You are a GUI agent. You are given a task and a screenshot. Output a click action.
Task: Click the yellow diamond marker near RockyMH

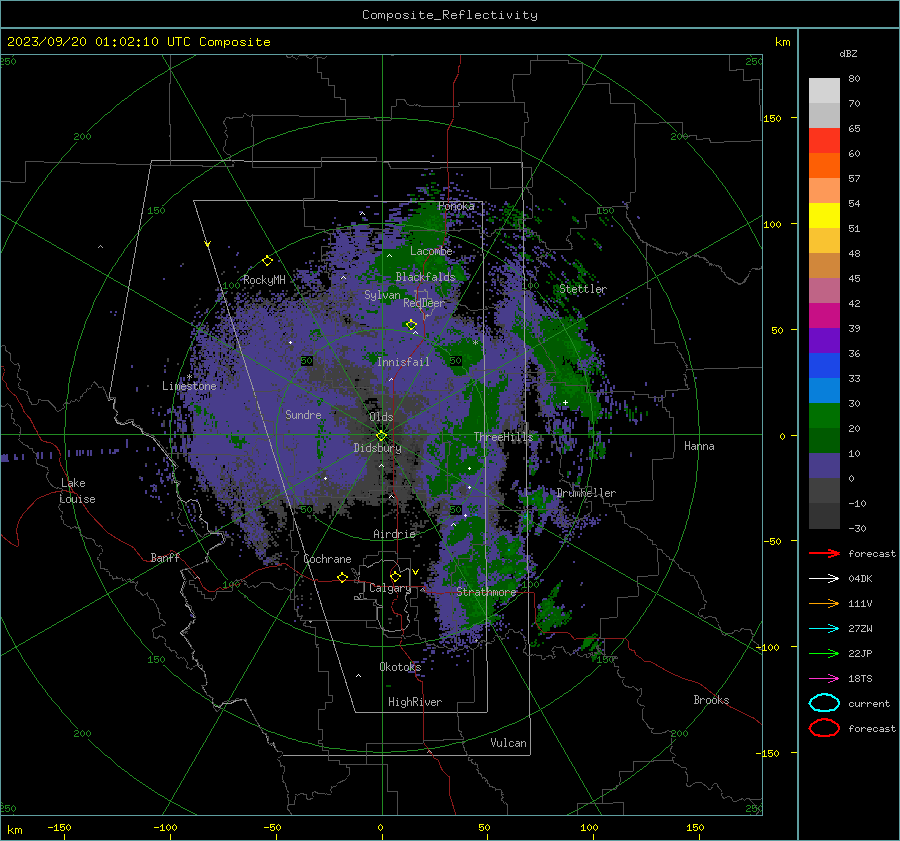coord(267,261)
